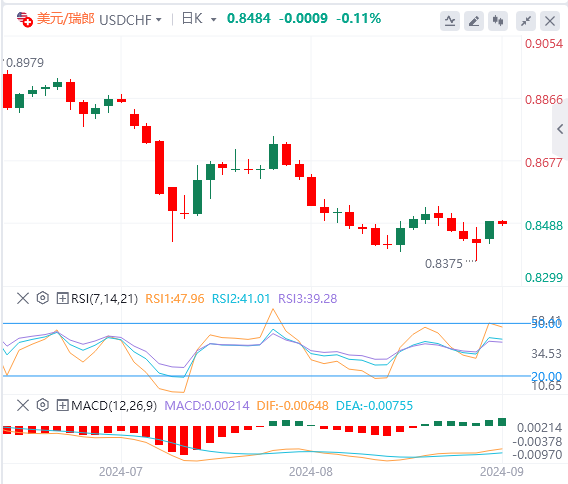Click the percent change -0.11%
Screen dimensions: 568x484
359,18
